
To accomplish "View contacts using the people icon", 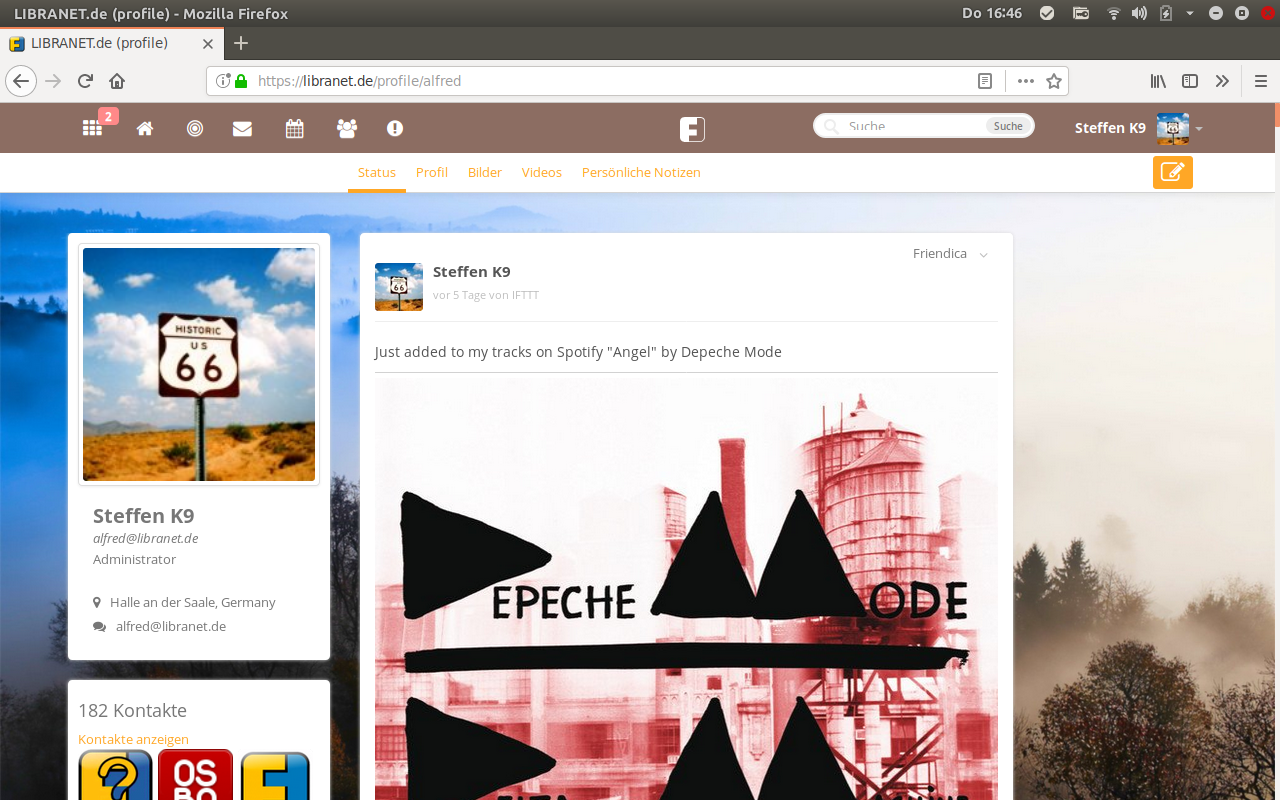I will tap(346, 128).
